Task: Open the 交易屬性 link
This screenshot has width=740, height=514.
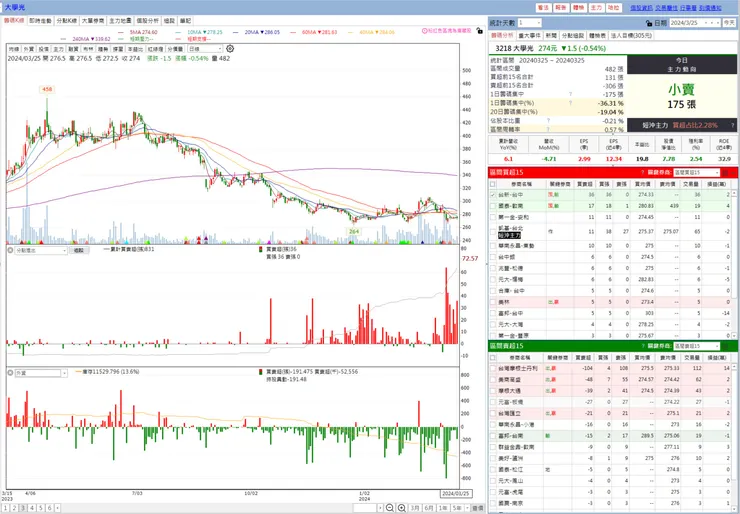Action: (x=666, y=8)
